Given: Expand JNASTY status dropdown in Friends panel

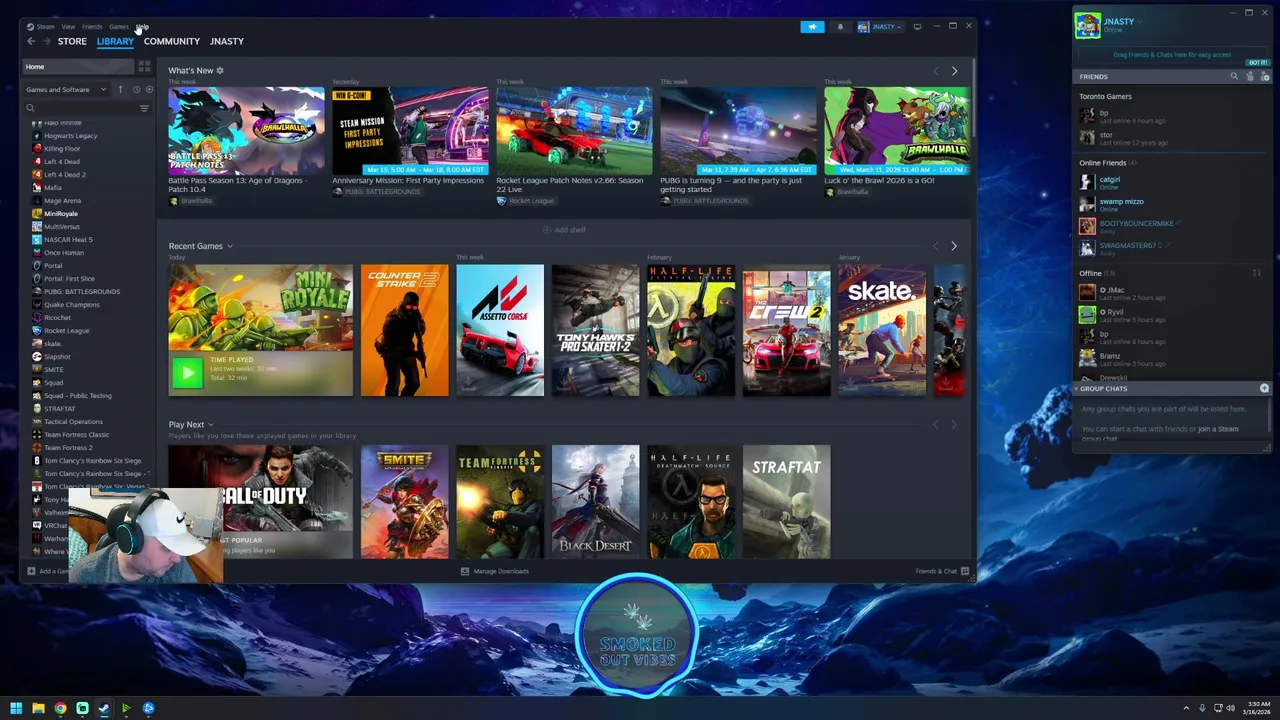Looking at the screenshot, I should tap(1140, 21).
